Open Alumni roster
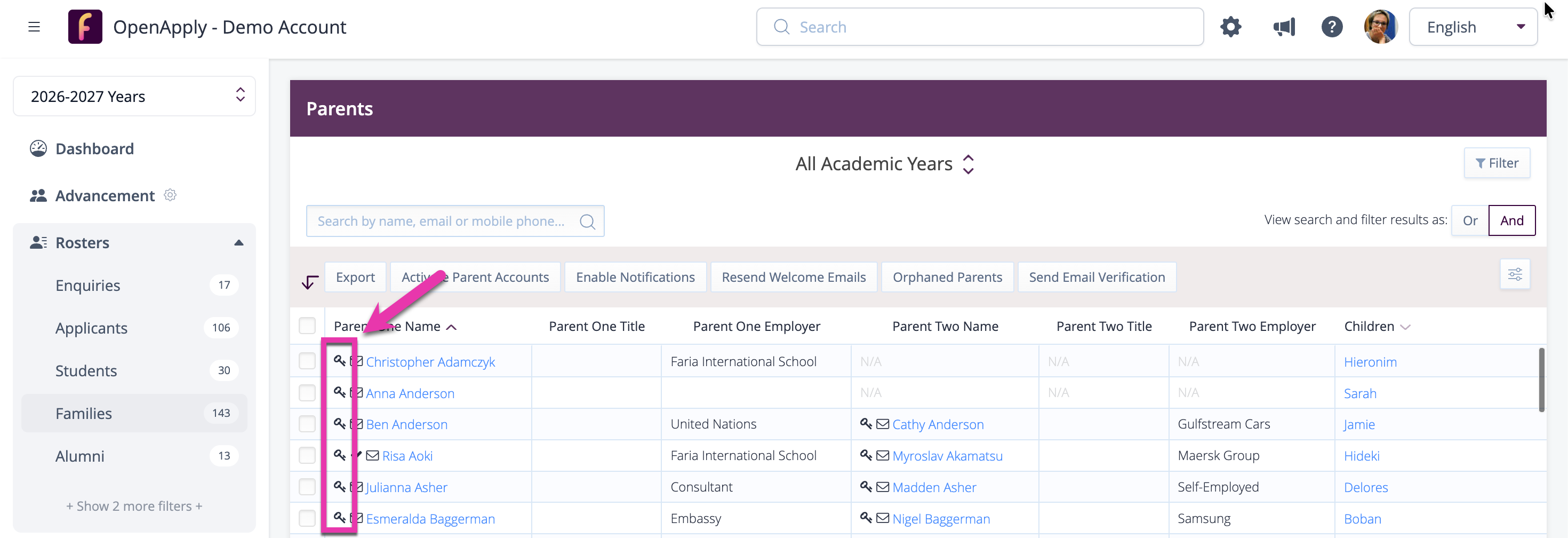The width and height of the screenshot is (1568, 538). (134, 456)
